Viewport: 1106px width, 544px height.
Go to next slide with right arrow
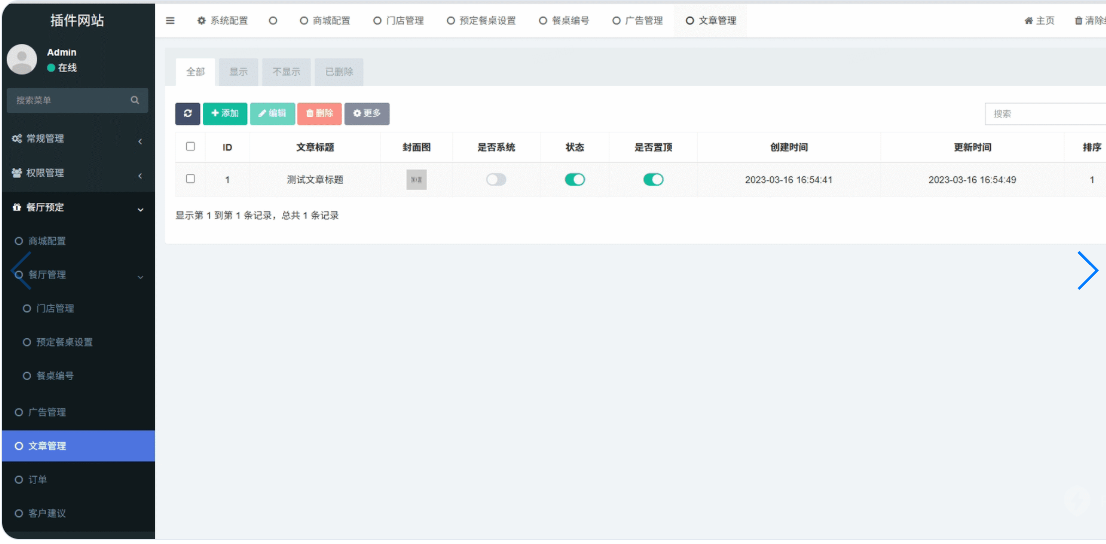point(1087,270)
